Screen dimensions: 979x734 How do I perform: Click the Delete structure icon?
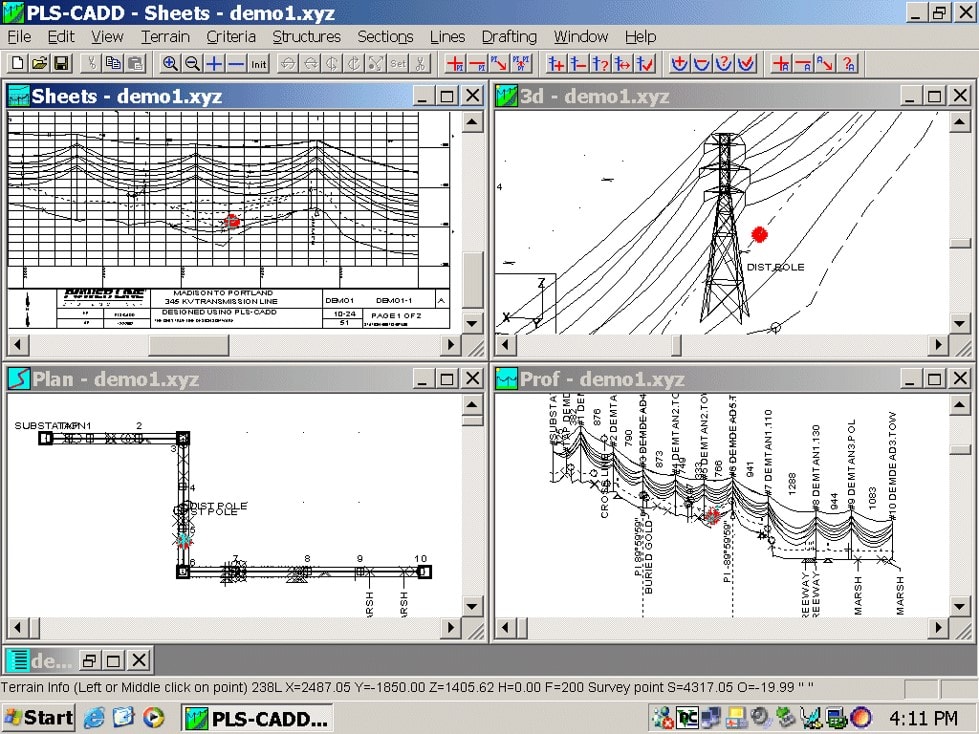coord(578,63)
